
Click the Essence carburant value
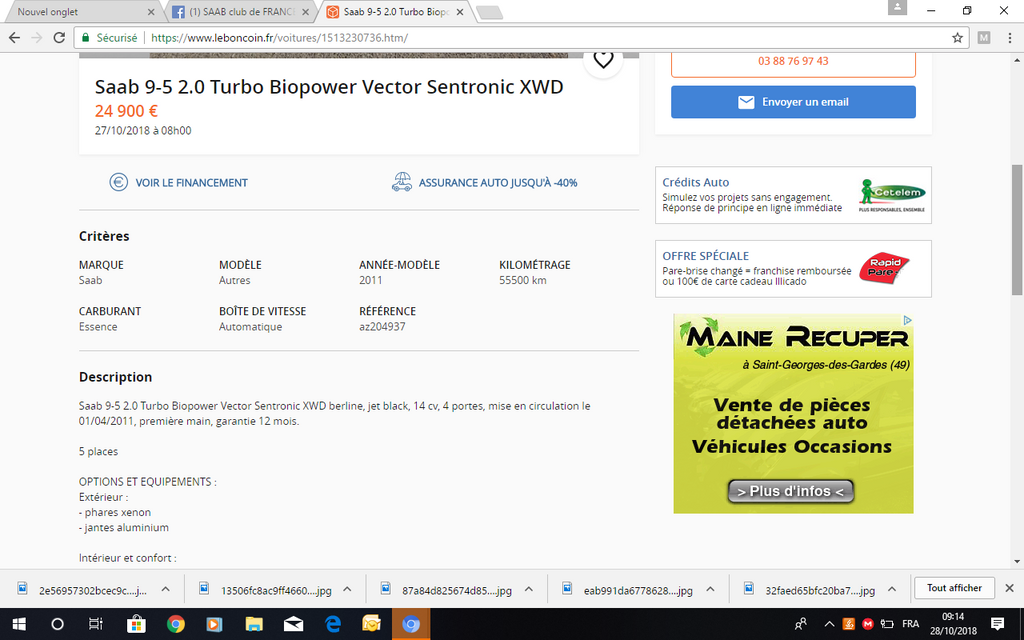[98, 327]
